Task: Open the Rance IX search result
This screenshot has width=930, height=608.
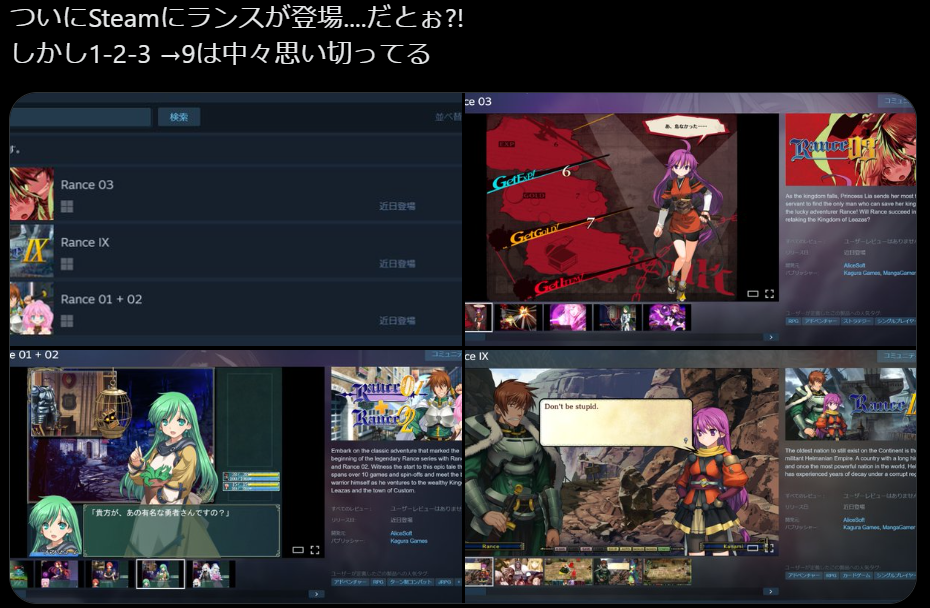Action: [84, 242]
